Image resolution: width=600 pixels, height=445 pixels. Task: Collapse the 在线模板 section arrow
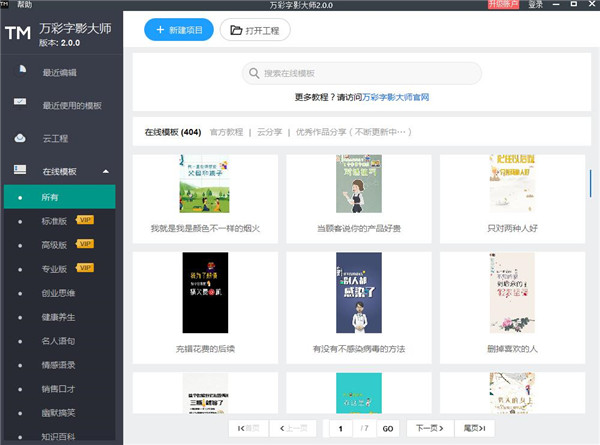point(106,171)
